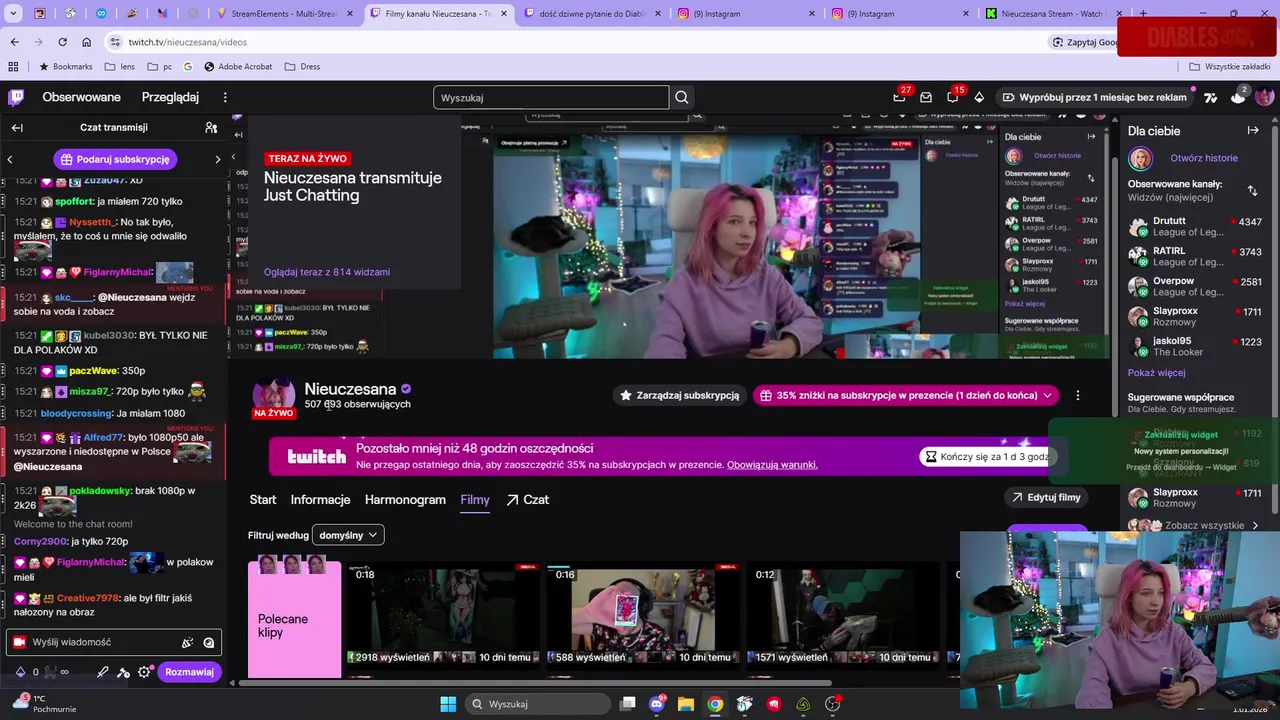Open the user profile avatar menu
1280x720 pixels.
point(1265,97)
